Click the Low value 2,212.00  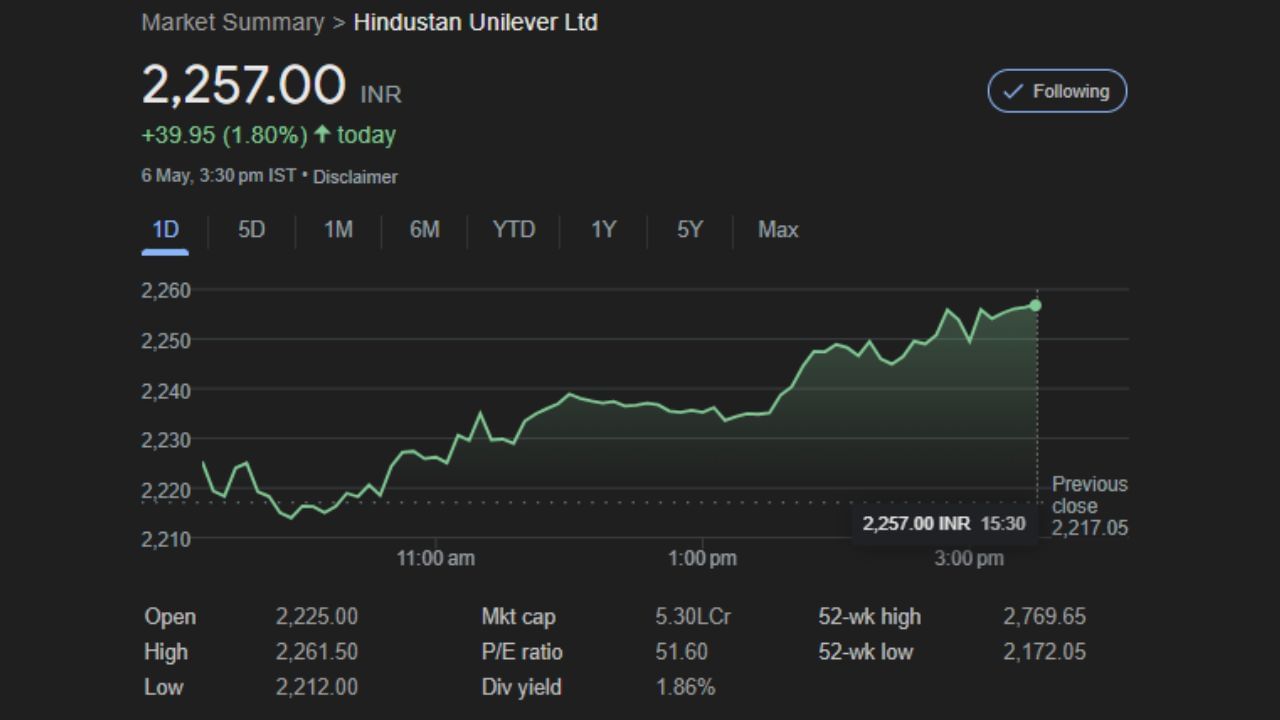point(316,687)
